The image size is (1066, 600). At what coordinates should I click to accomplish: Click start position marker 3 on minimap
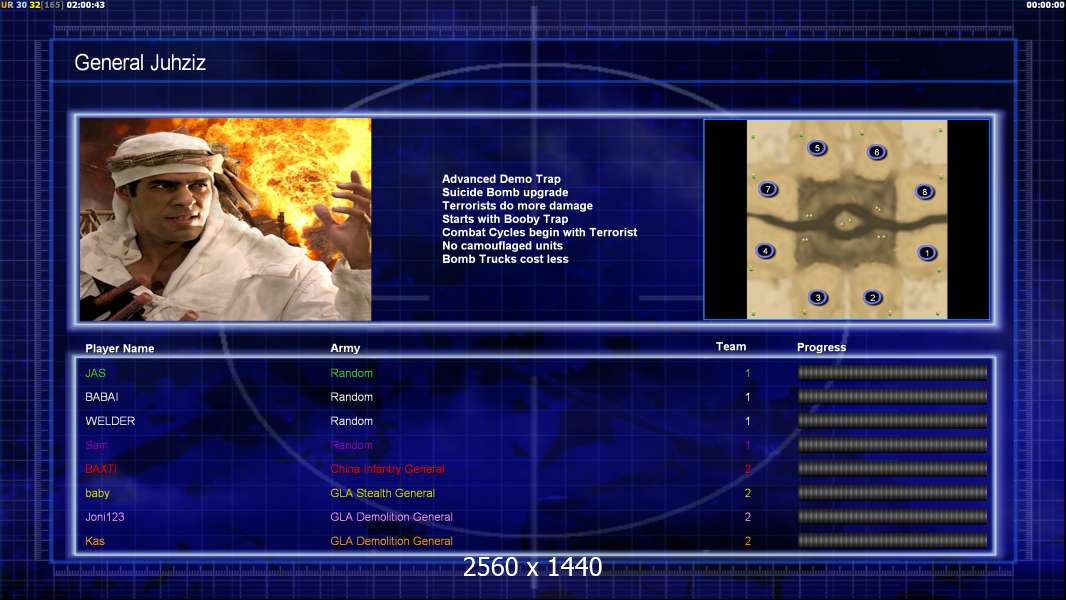click(x=818, y=298)
